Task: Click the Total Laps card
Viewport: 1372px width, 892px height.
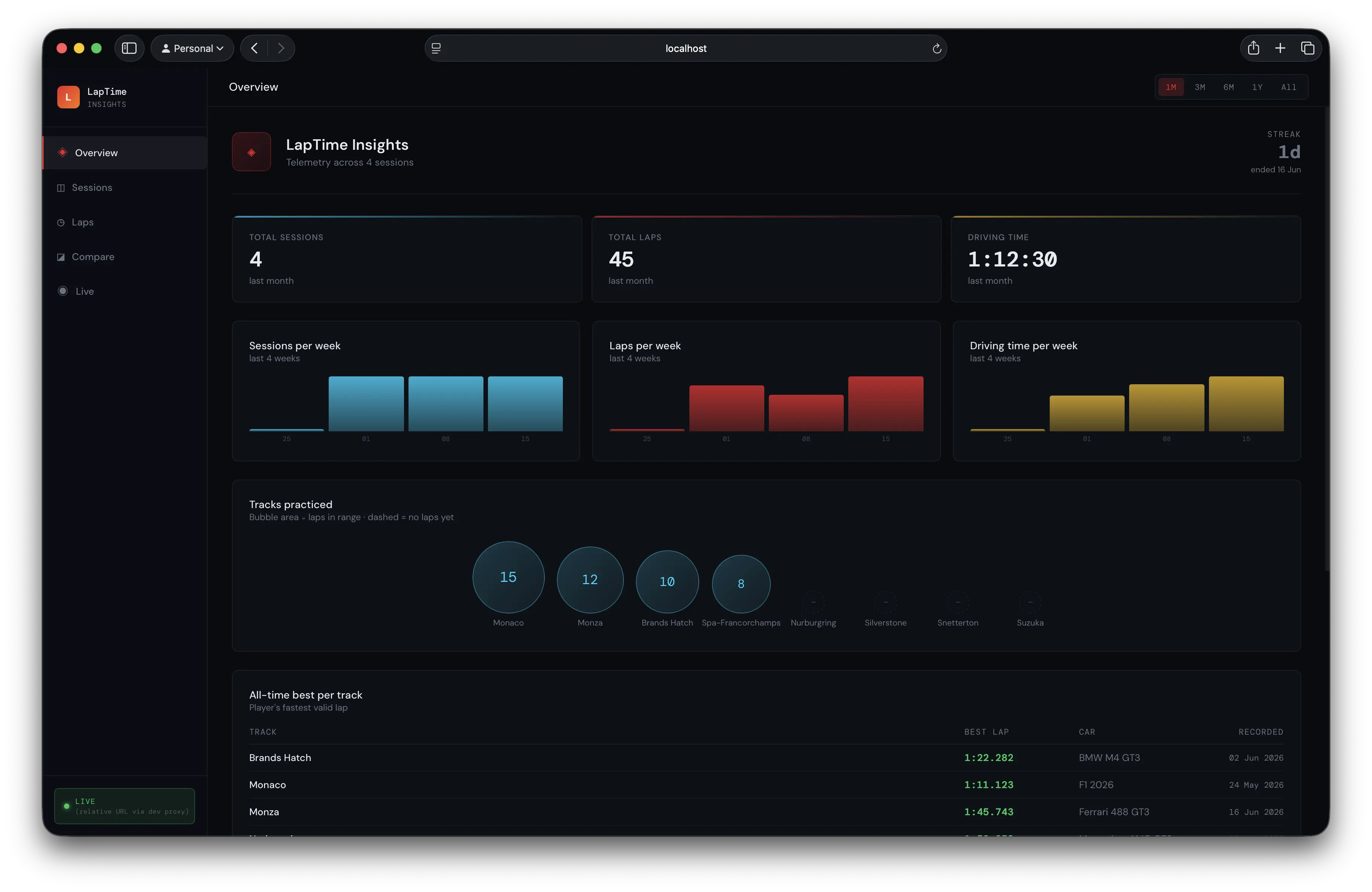Action: (766, 259)
